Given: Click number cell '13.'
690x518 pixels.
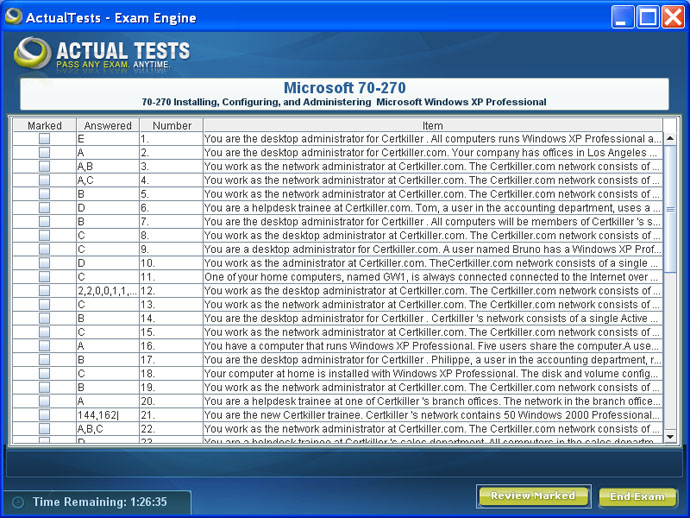Looking at the screenshot, I should pos(172,305).
